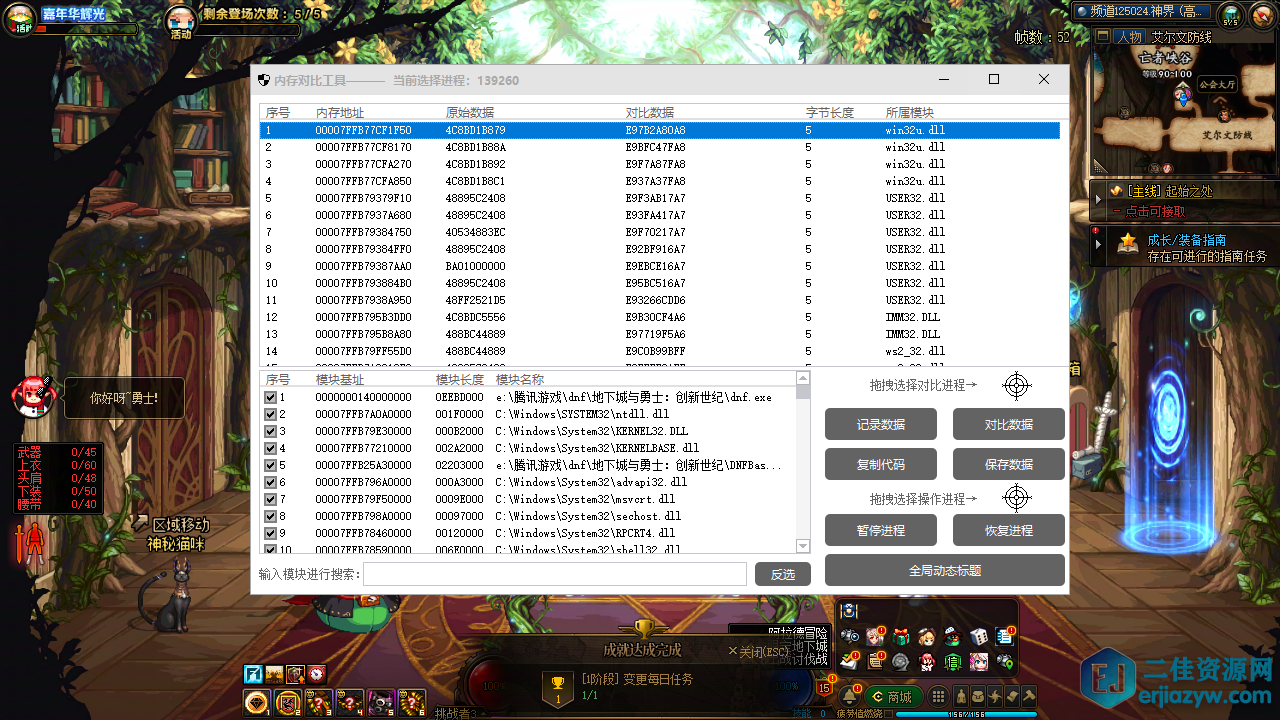Click the notification bell icon
Viewport: 1280px width, 720px height.
click(x=849, y=696)
